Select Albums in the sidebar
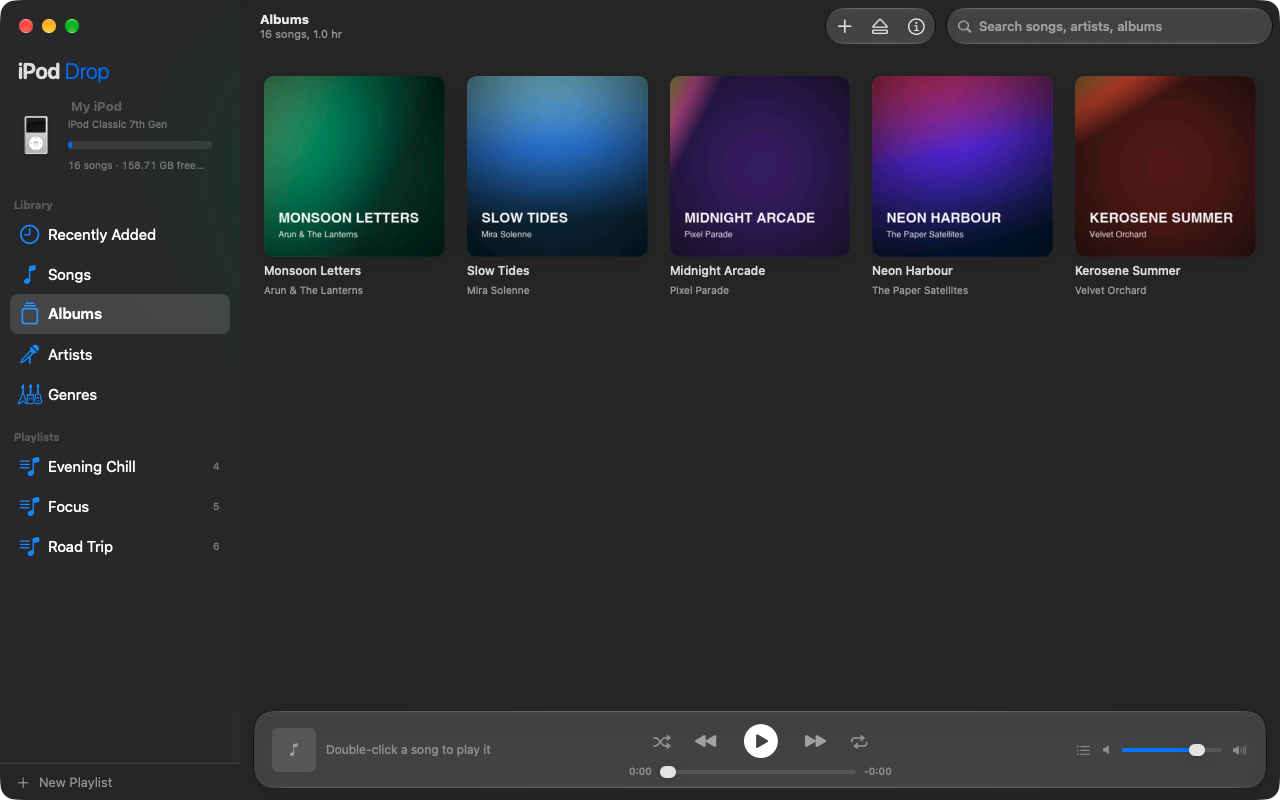Image resolution: width=1280 pixels, height=800 pixels. tap(120, 314)
